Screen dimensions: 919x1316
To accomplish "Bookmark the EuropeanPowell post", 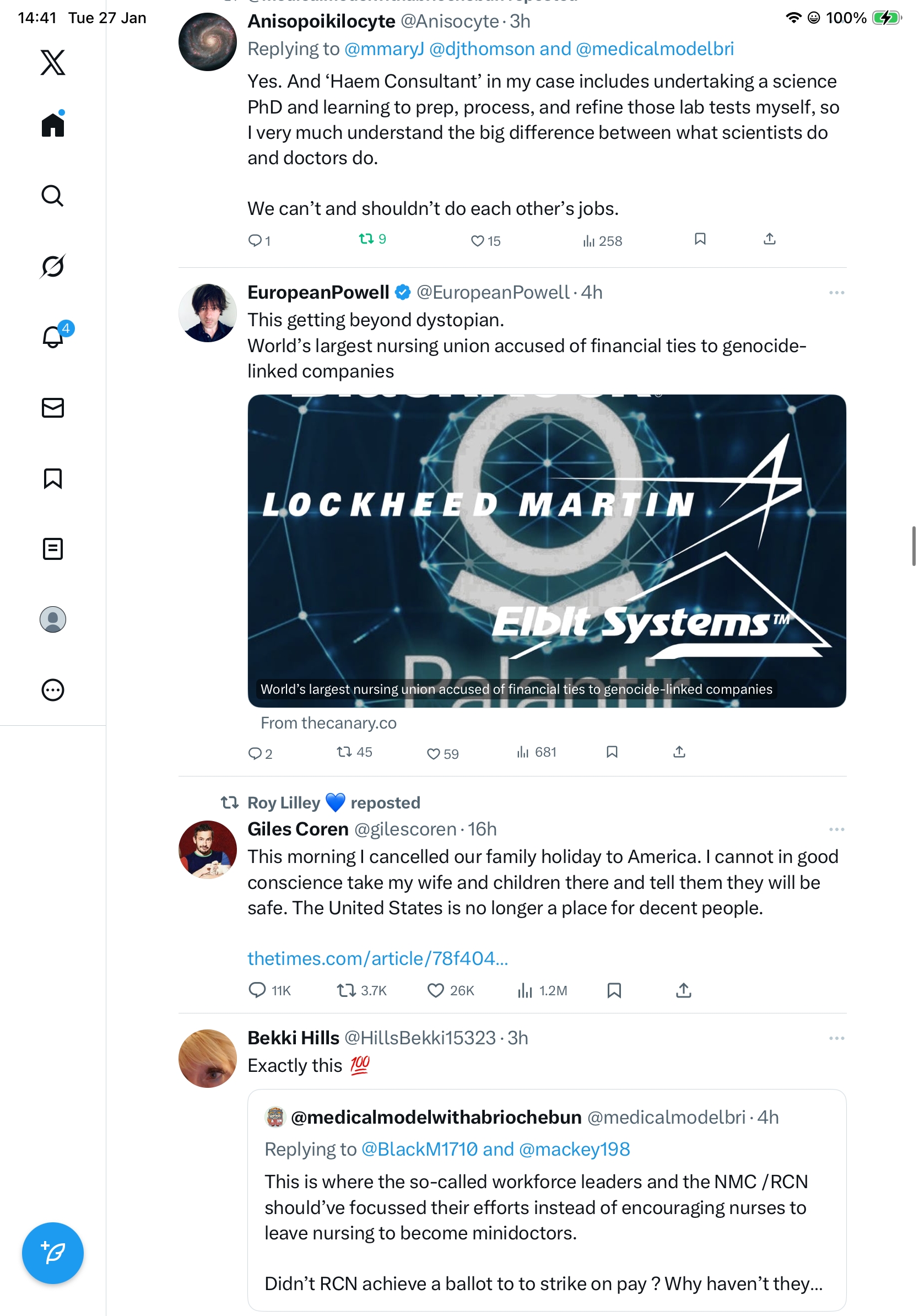I will click(612, 752).
